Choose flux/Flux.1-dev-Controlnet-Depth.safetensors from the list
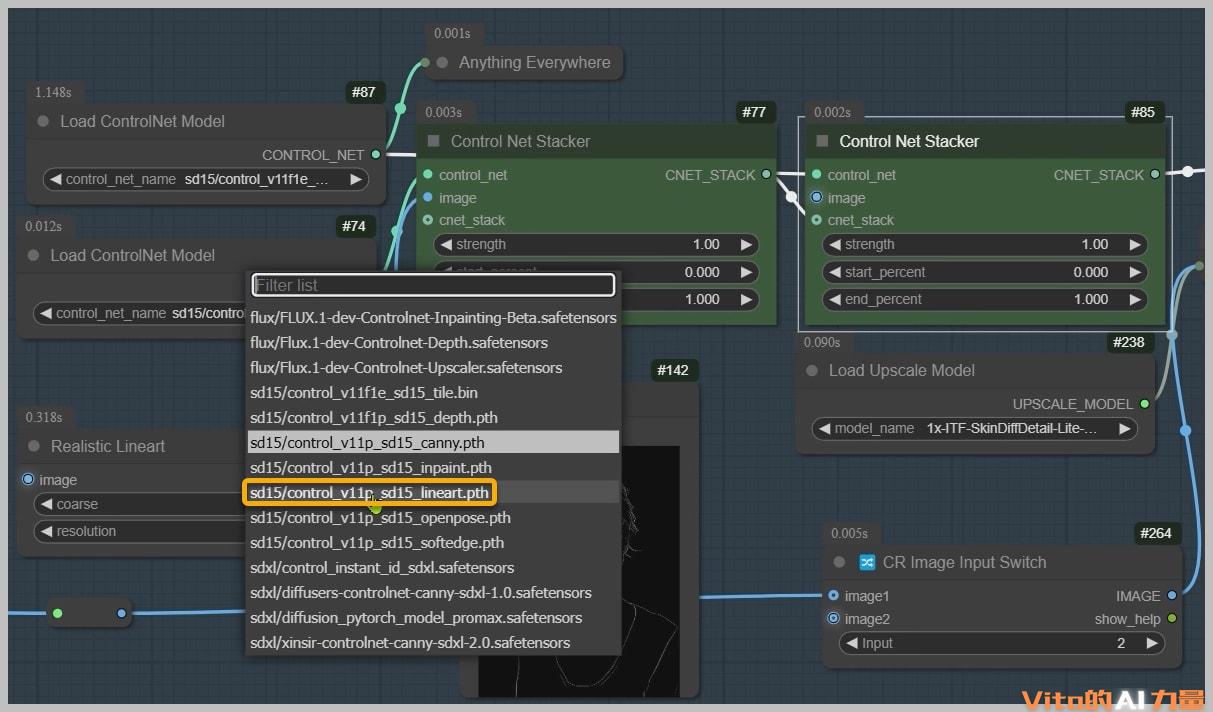This screenshot has height=712, width=1213. point(433,342)
